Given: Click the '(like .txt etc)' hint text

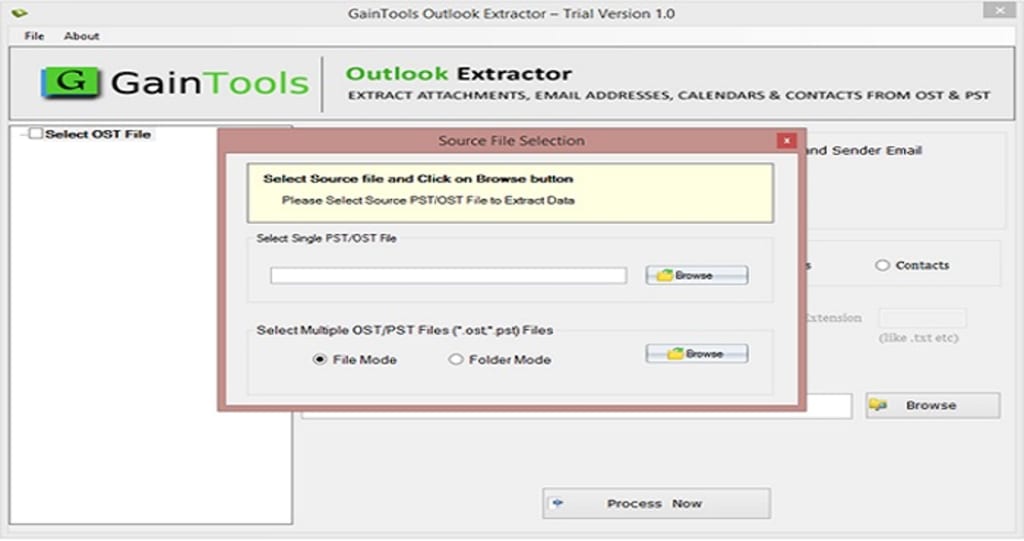Looking at the screenshot, I should click(918, 338).
